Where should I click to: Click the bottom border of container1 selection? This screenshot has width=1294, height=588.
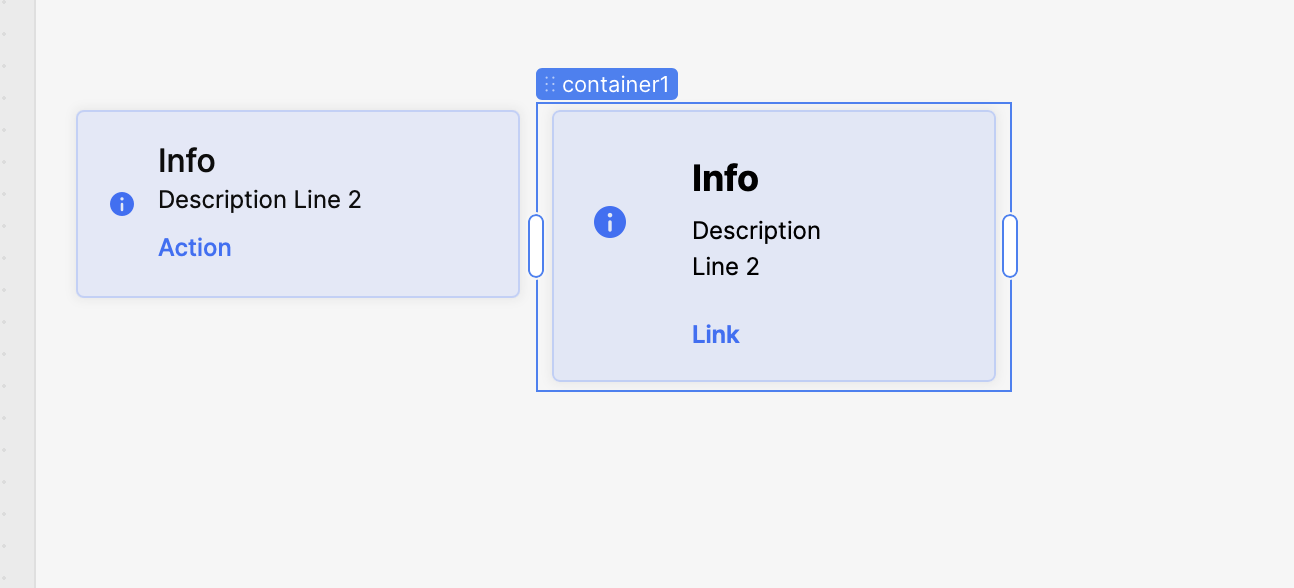pyautogui.click(x=774, y=390)
